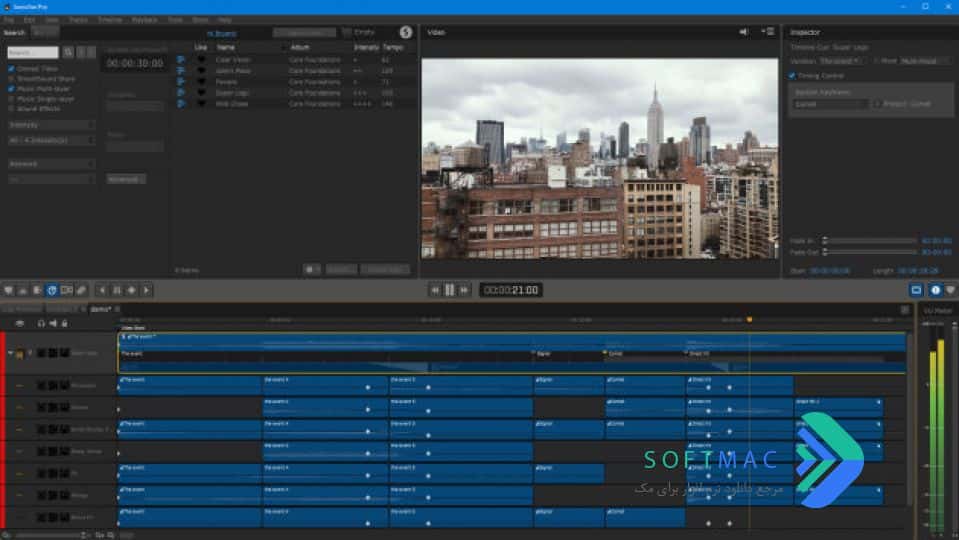The height and width of the screenshot is (540, 959).
Task: Toggle the Sound Effects checkbox
Action: tap(11, 108)
